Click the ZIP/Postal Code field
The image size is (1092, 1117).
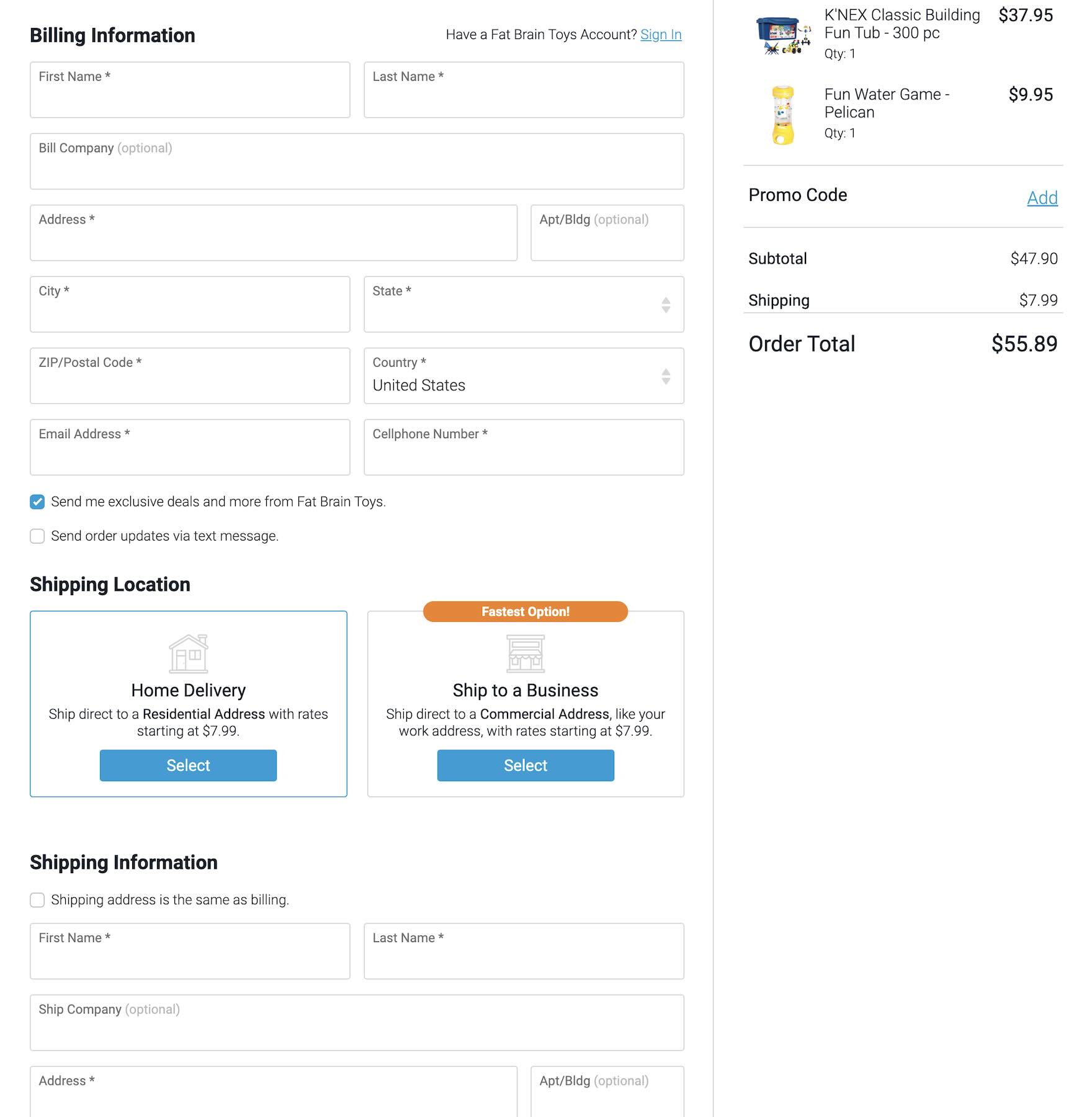[x=190, y=376]
